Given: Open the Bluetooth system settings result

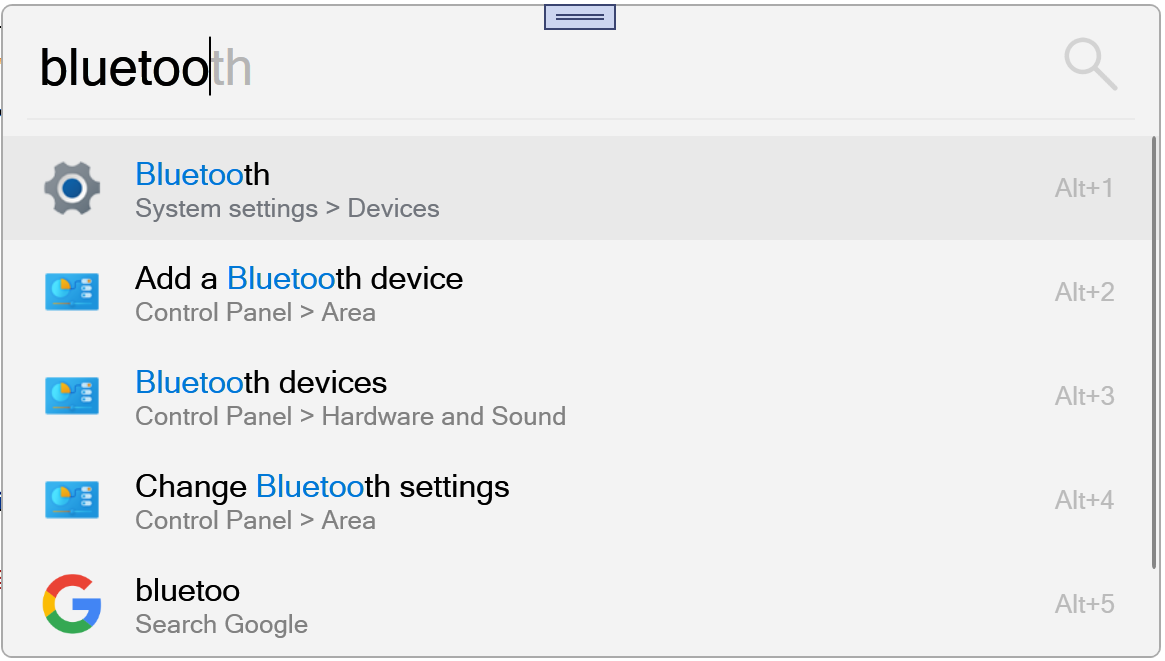Looking at the screenshot, I should [x=203, y=175].
